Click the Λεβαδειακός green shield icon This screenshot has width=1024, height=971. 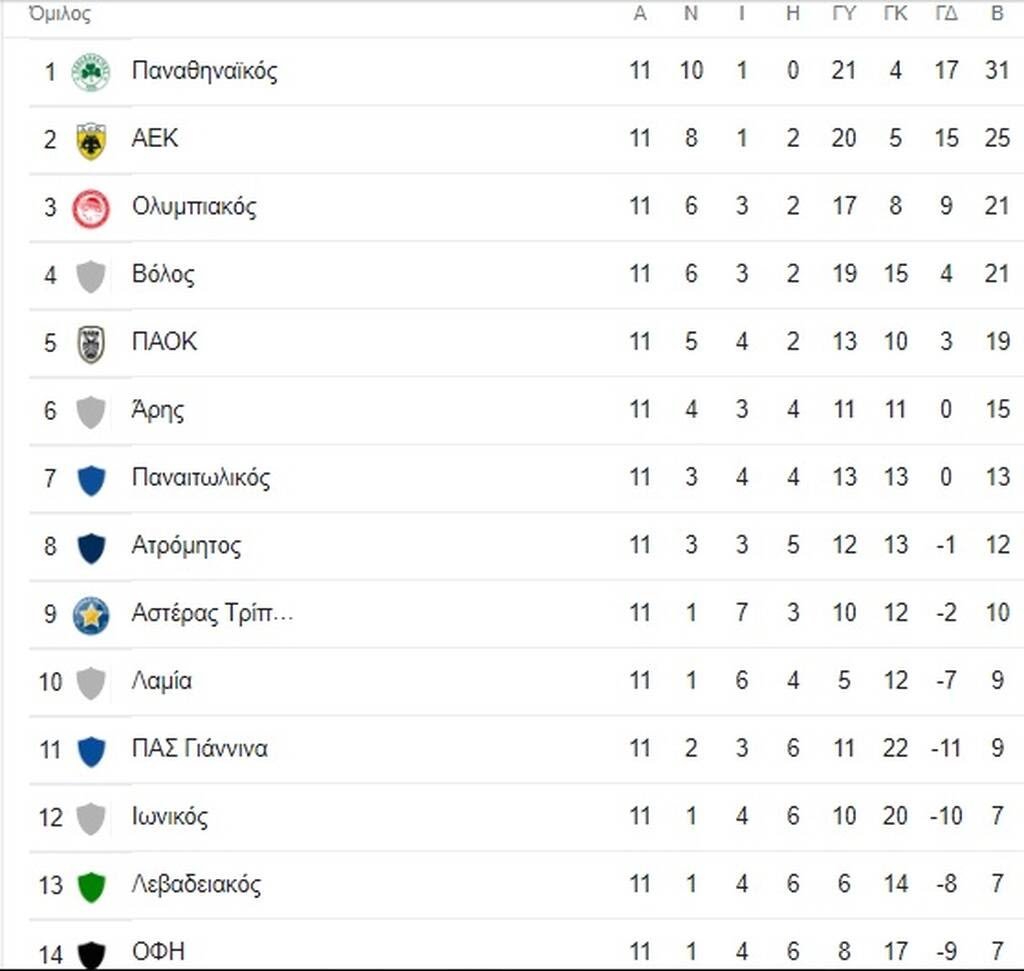coord(91,887)
